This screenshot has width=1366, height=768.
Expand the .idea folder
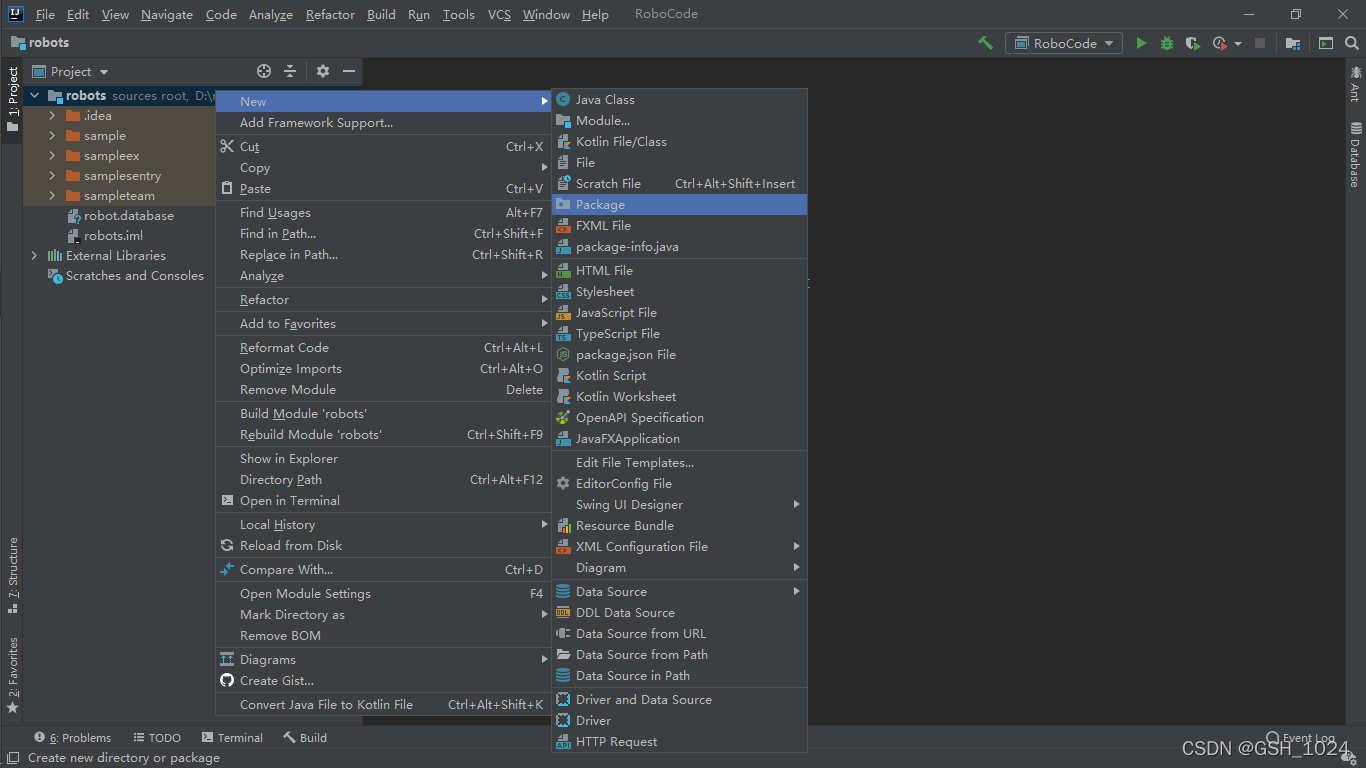(x=52, y=116)
